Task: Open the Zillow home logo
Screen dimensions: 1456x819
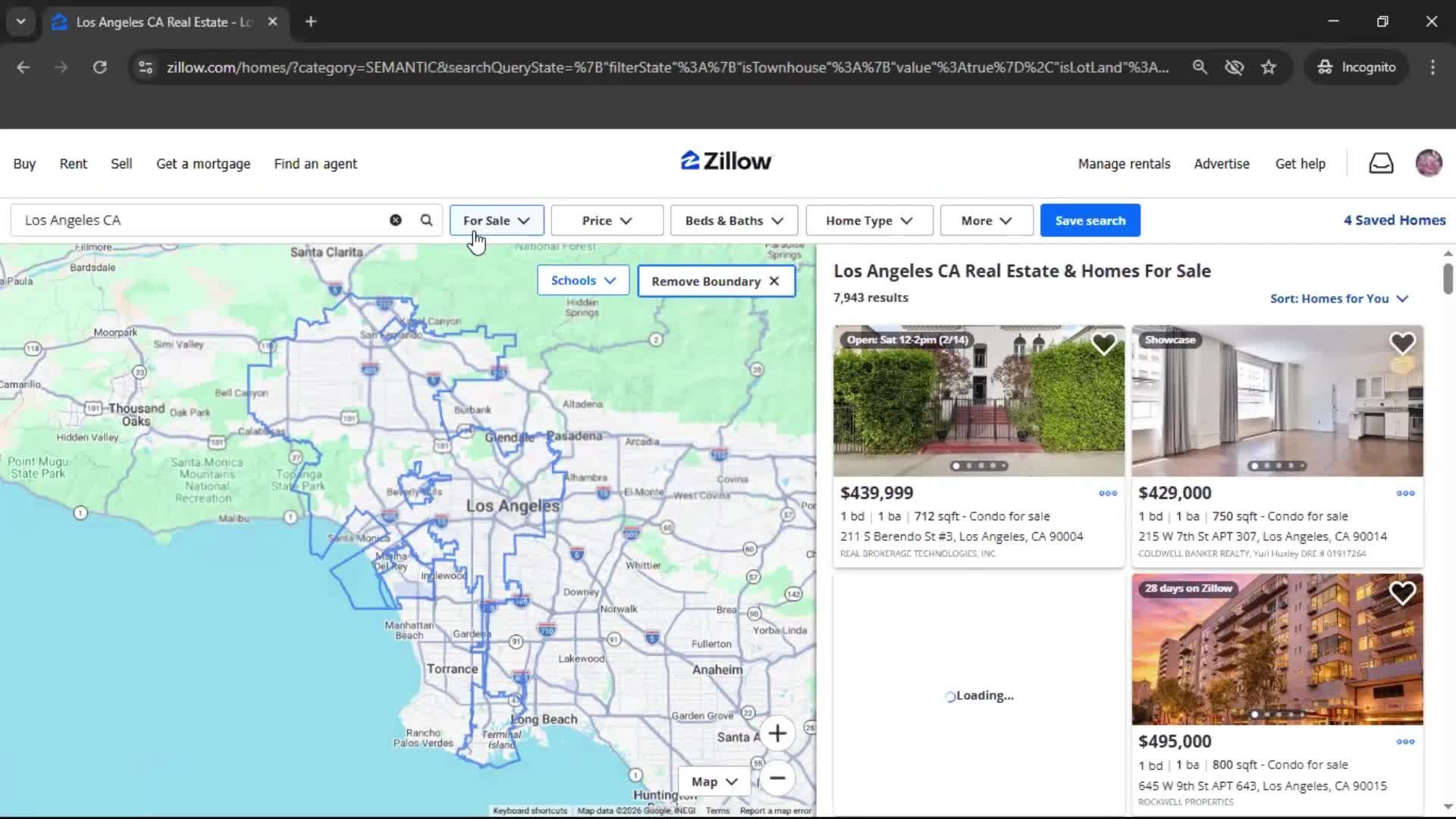Action: (725, 161)
